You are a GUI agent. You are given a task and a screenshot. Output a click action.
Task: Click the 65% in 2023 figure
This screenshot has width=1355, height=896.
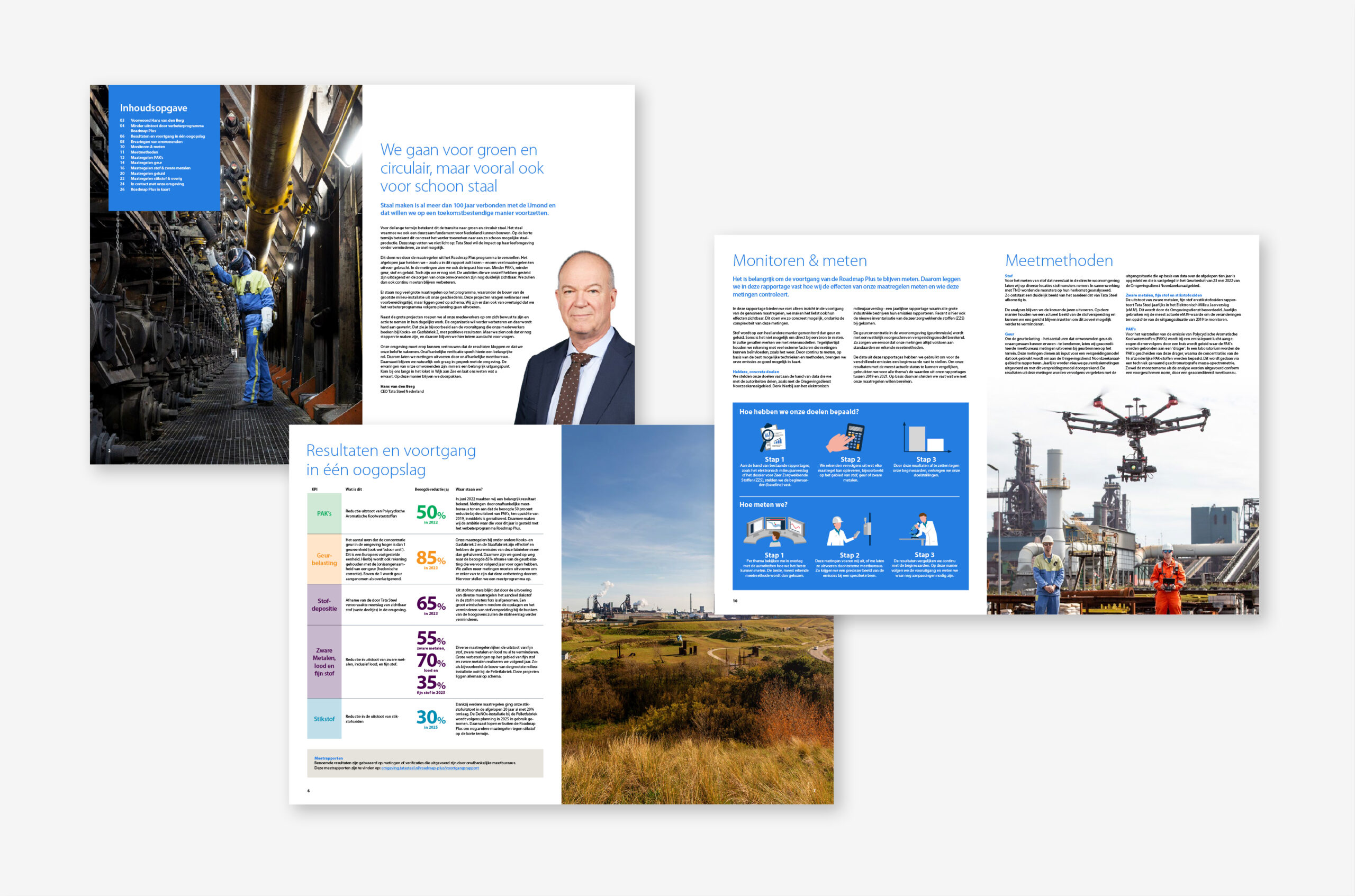pos(431,604)
